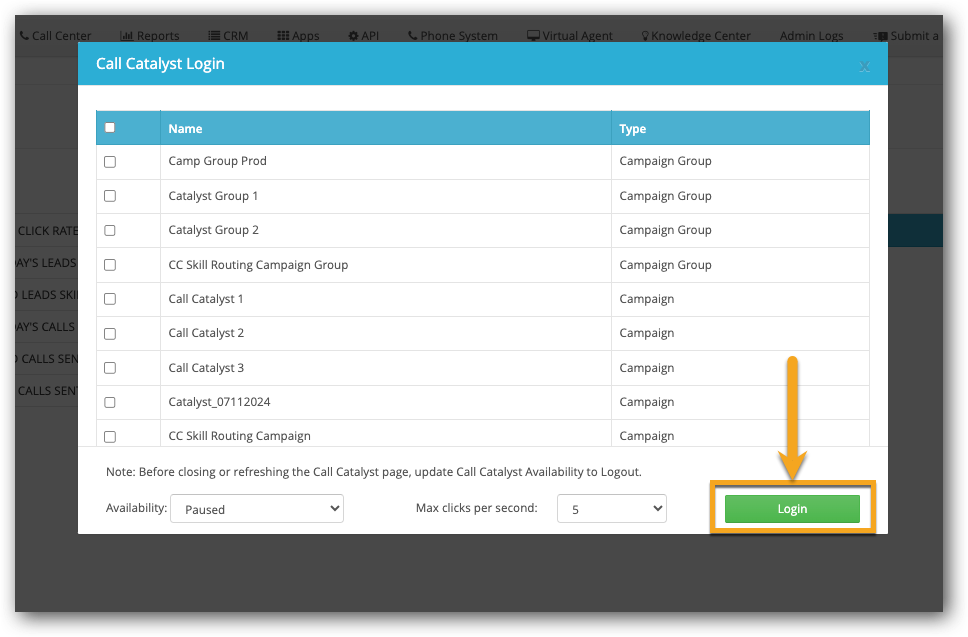Click the Camp Group Prod name cell
This screenshot has width=968, height=637.
click(x=386, y=162)
